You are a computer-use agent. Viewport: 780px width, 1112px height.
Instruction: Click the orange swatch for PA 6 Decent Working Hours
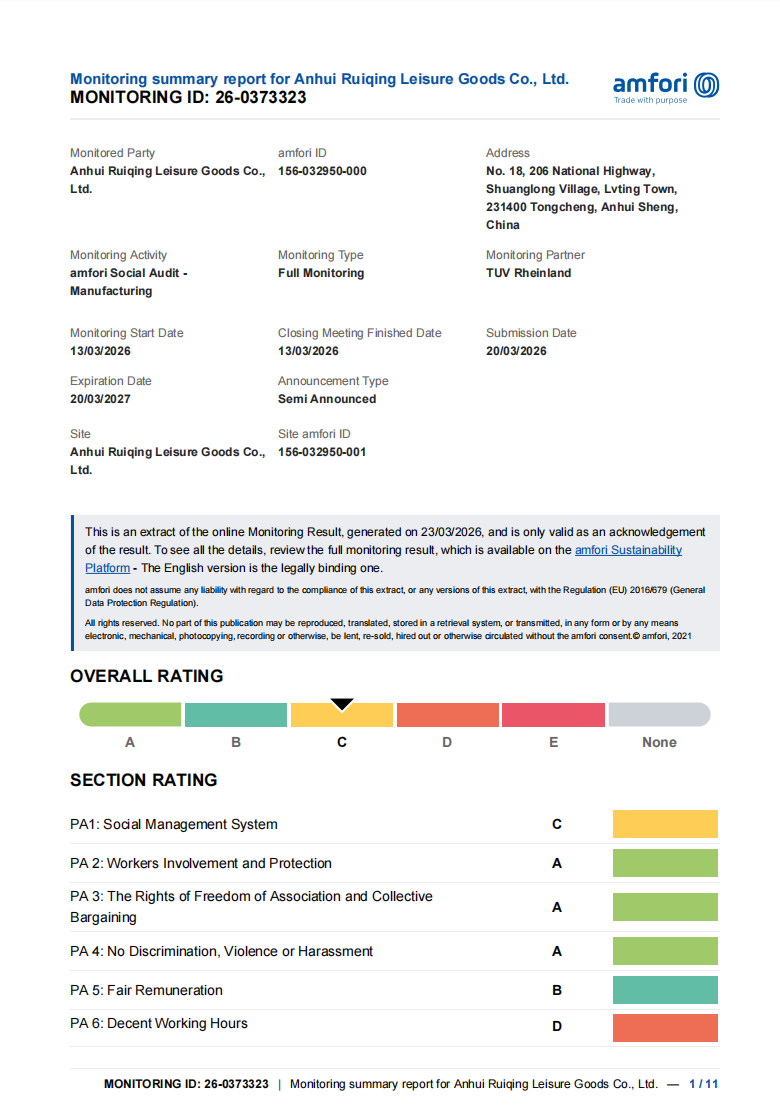665,1028
